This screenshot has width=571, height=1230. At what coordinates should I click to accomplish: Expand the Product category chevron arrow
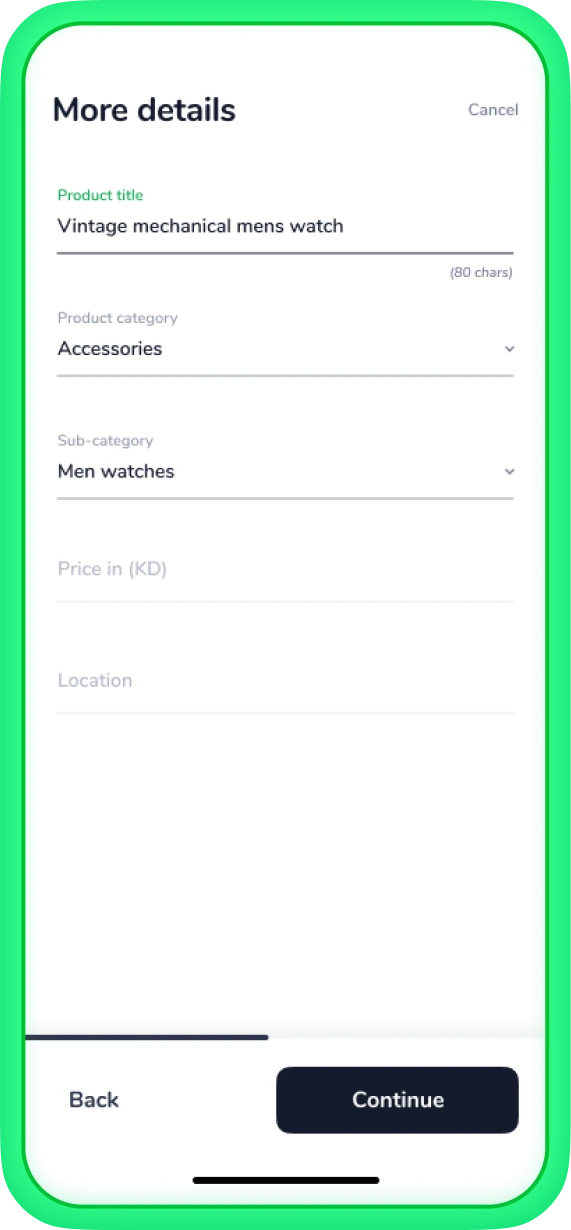pyautogui.click(x=509, y=349)
